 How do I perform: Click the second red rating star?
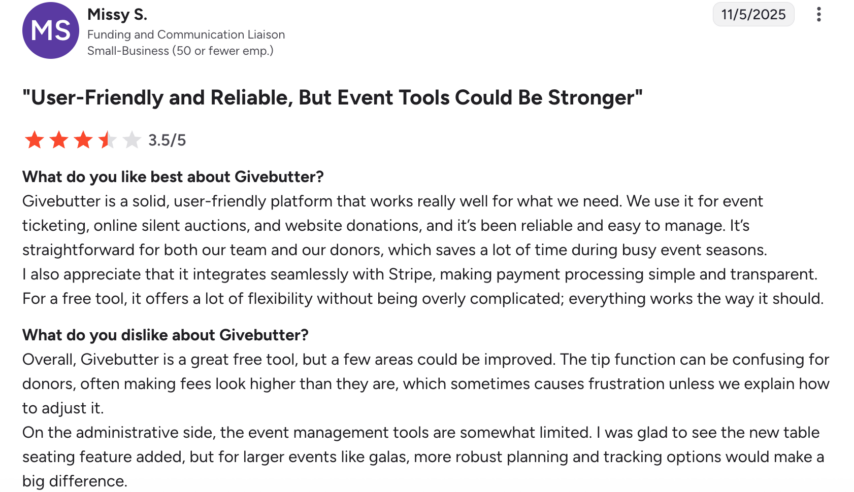pyautogui.click(x=59, y=140)
